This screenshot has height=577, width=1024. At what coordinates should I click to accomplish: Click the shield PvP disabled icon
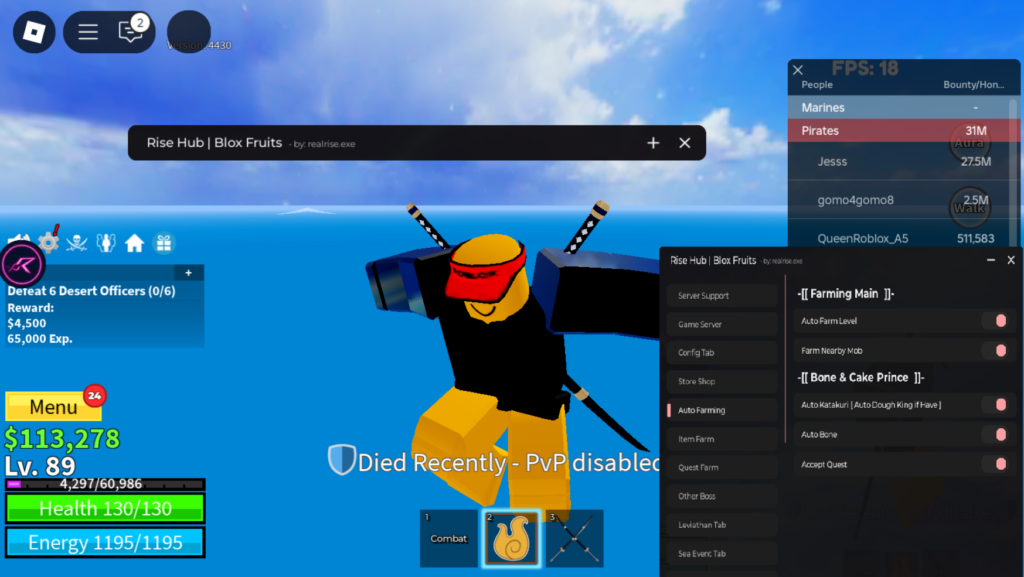tap(342, 460)
